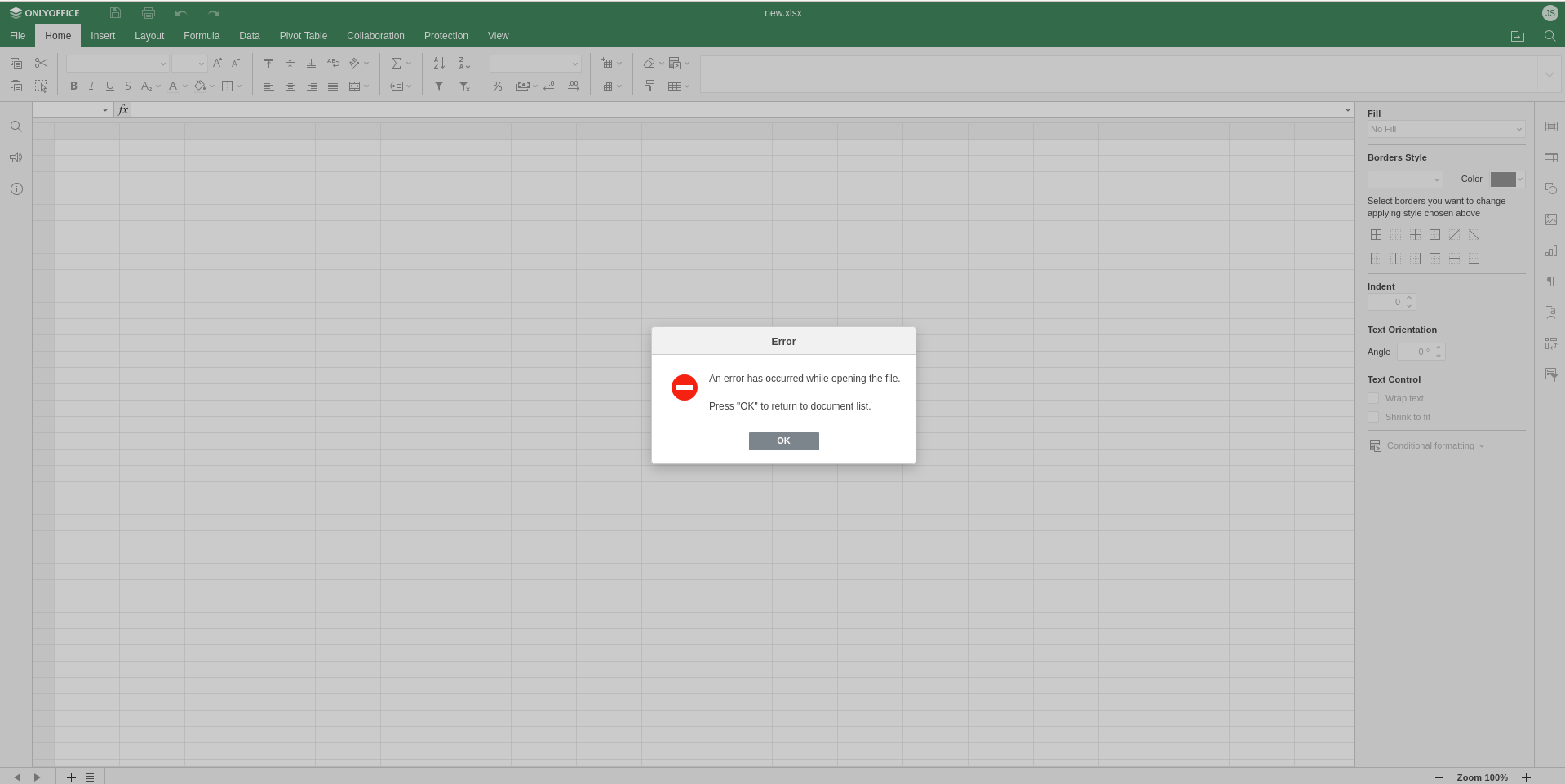The height and width of the screenshot is (784, 1565).
Task: Apply a filter with the Filter icon
Action: pos(438,86)
